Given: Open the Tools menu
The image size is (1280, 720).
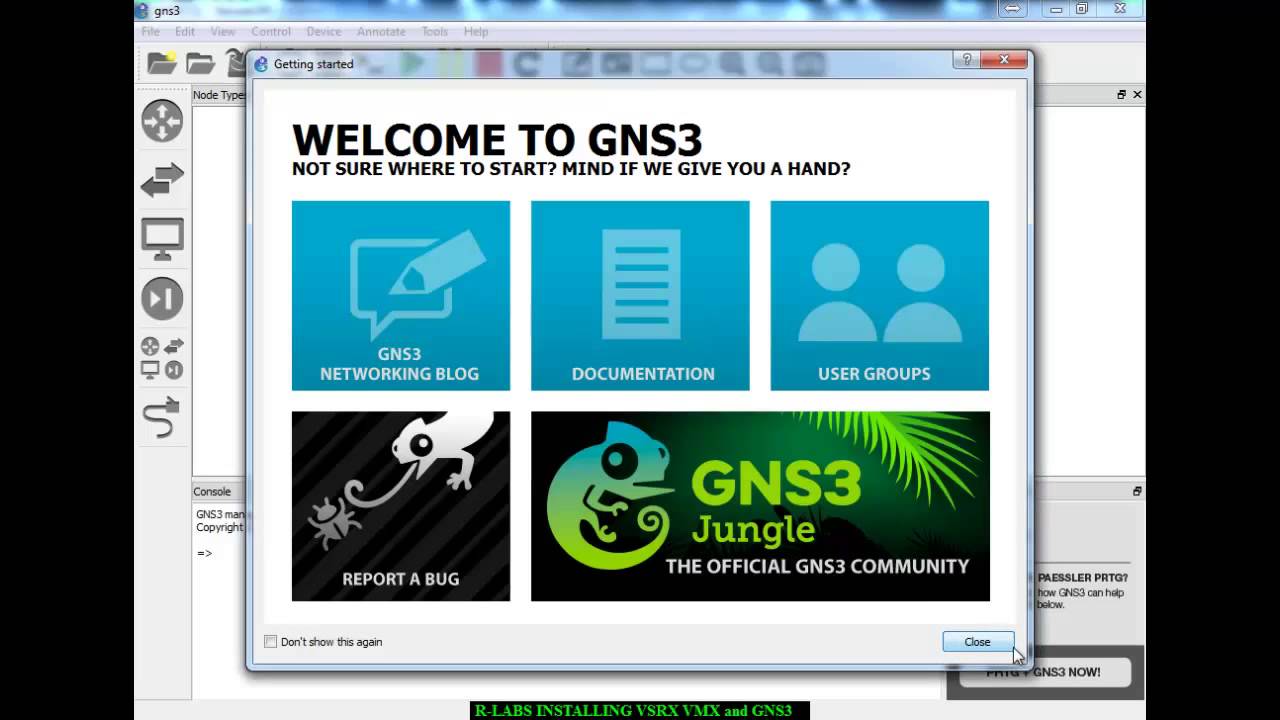Looking at the screenshot, I should click(x=434, y=31).
